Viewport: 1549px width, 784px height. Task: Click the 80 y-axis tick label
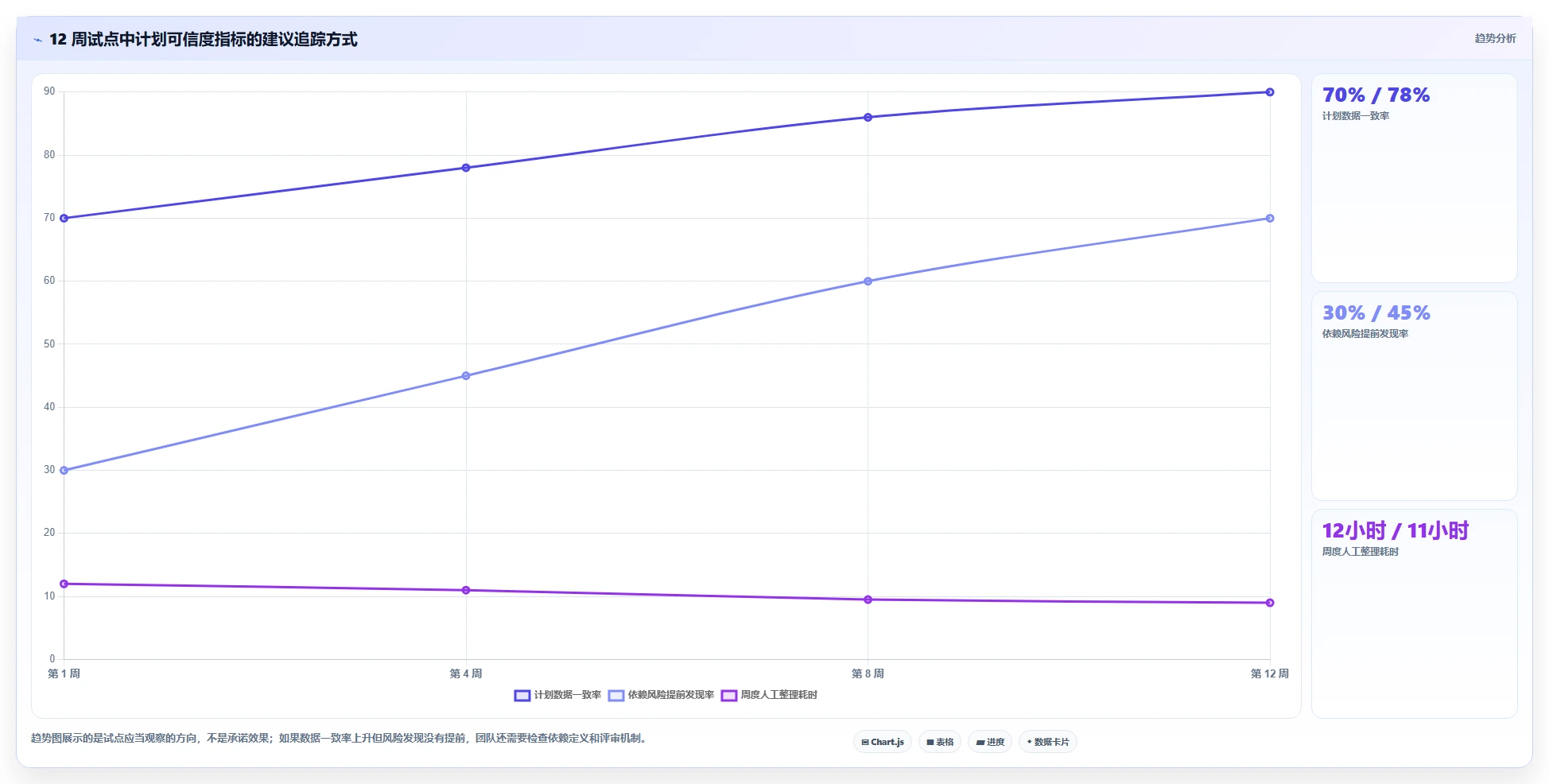[x=49, y=155]
